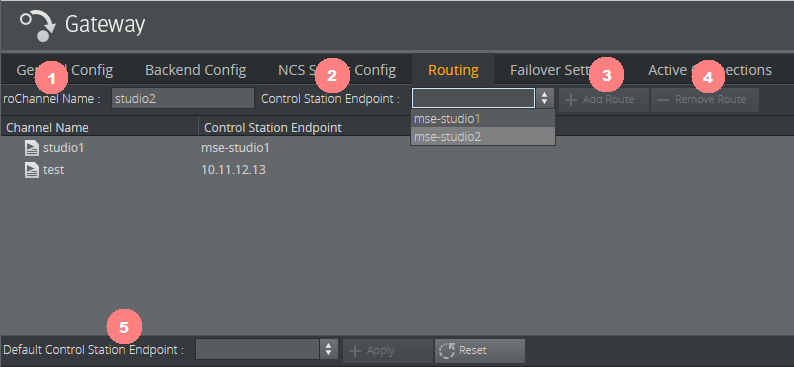Go to the Failover Settings tab
This screenshot has width=794, height=367.
(563, 70)
